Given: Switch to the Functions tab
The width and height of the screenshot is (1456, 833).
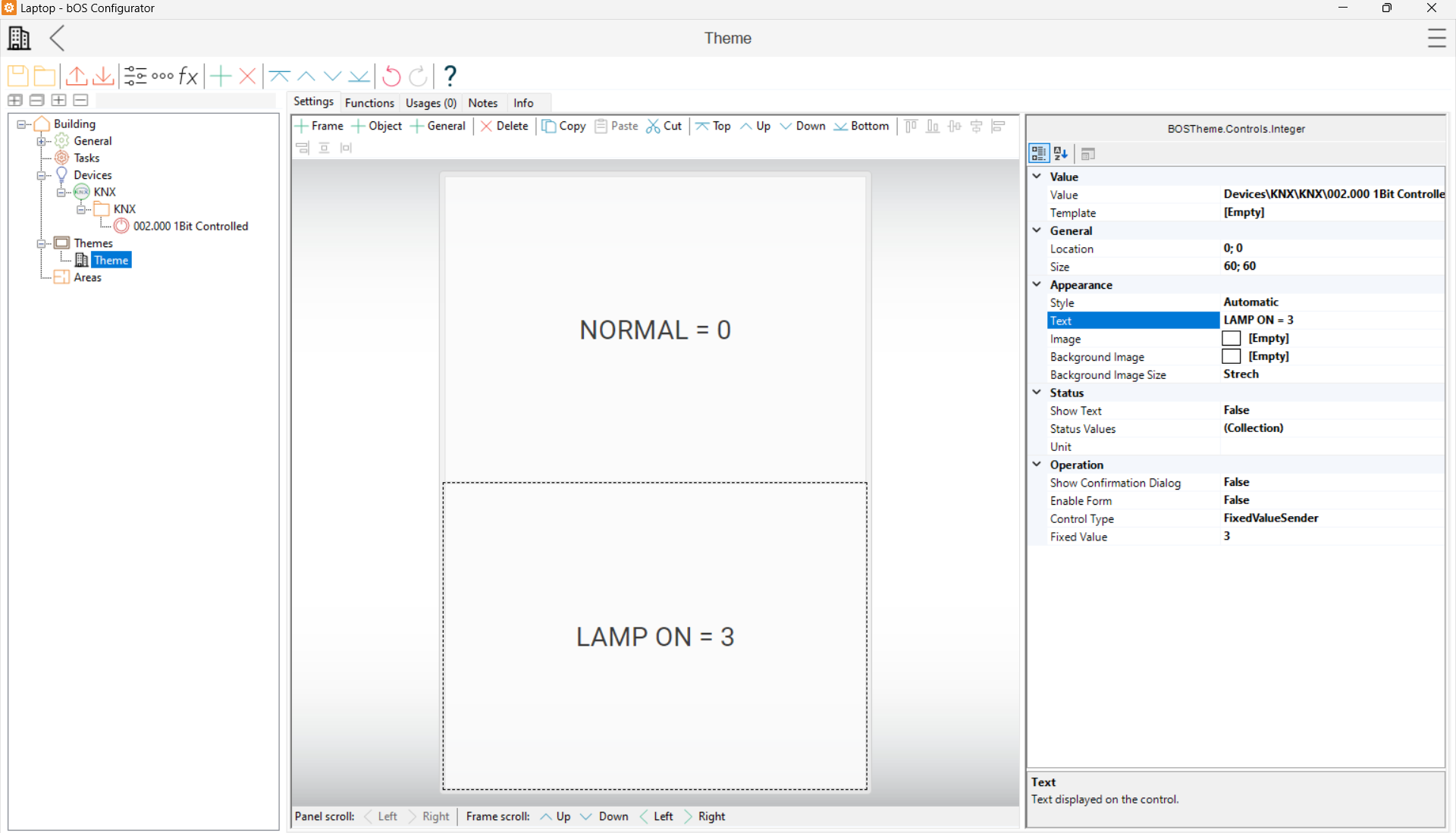Looking at the screenshot, I should (369, 103).
